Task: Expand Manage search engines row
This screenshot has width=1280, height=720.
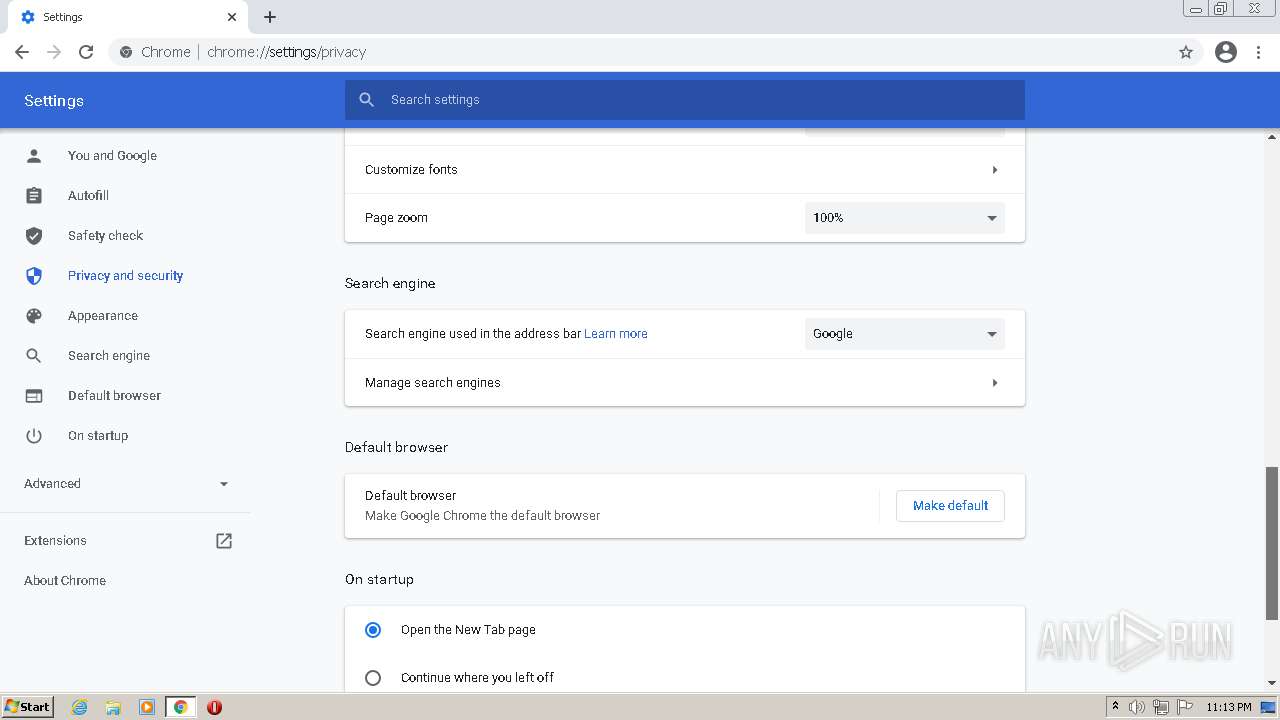Action: click(x=685, y=383)
